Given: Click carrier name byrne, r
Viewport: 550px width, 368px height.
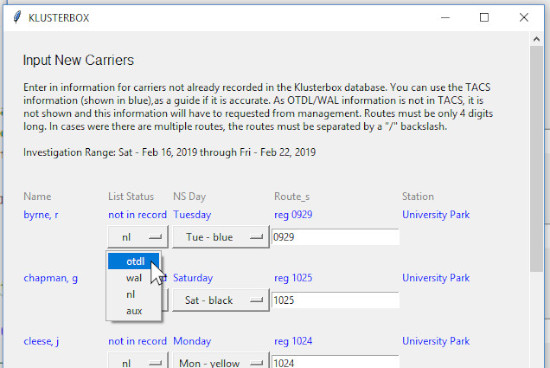Looking at the screenshot, I should point(41,215).
